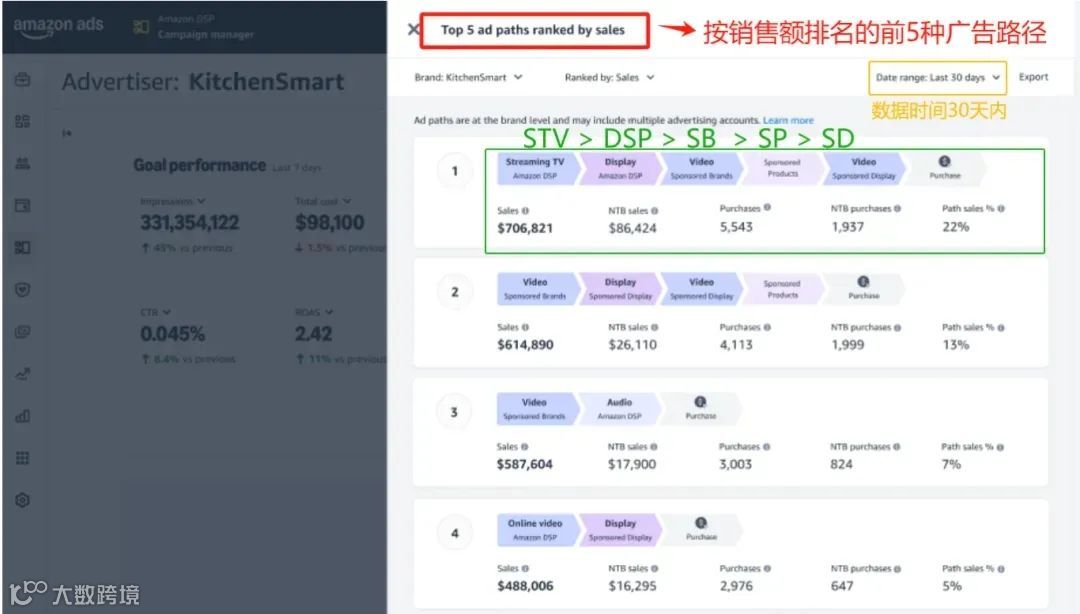The image size is (1080, 614).
Task: Click the Goal performance heading
Action: pyautogui.click(x=199, y=165)
